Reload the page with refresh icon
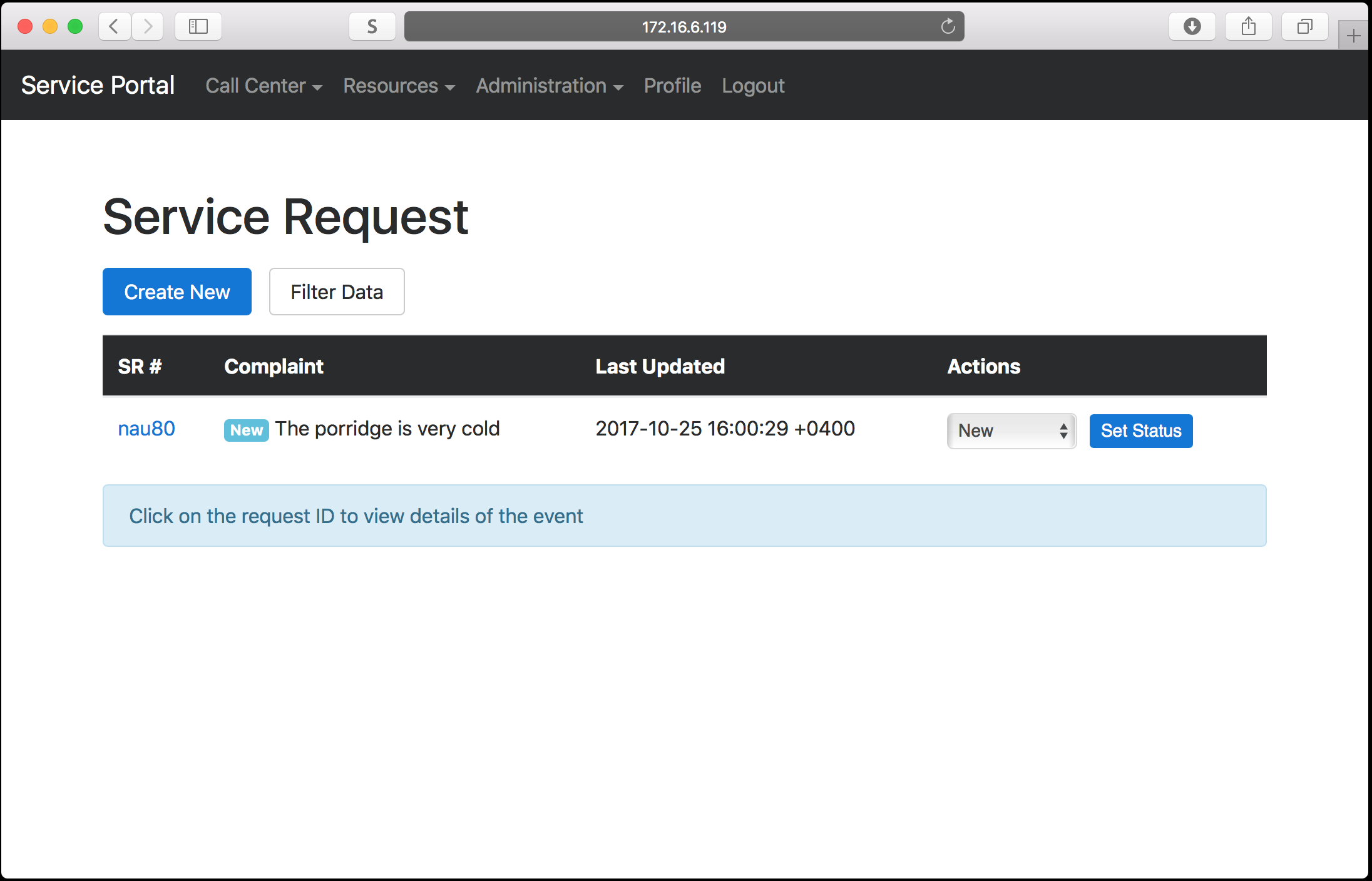This screenshot has height=881, width=1372. [x=948, y=26]
